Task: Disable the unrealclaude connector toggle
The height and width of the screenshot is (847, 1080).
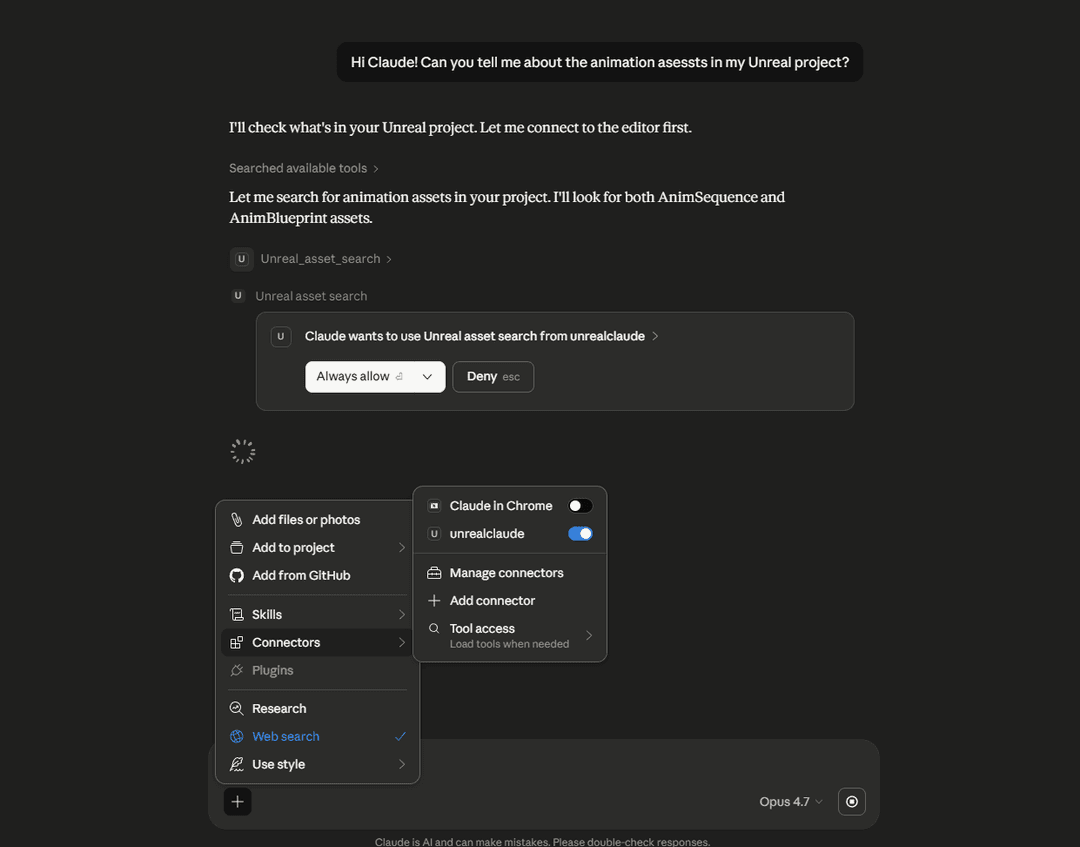Action: tap(580, 534)
